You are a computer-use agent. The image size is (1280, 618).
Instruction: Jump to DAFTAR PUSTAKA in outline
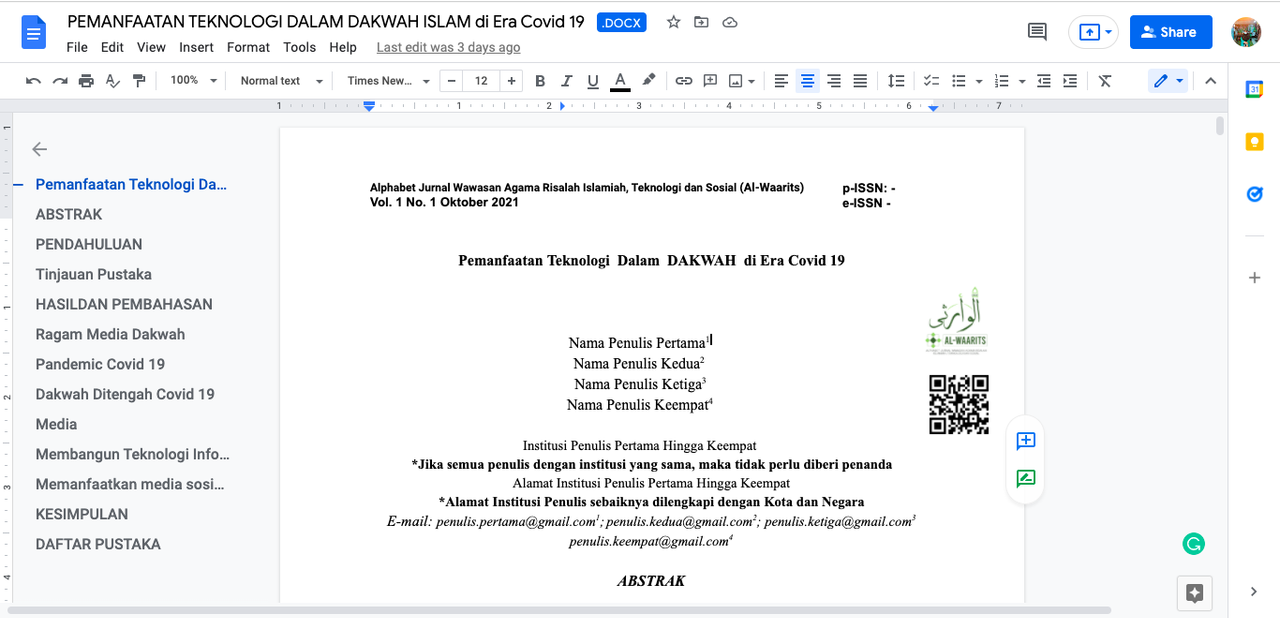tap(98, 544)
